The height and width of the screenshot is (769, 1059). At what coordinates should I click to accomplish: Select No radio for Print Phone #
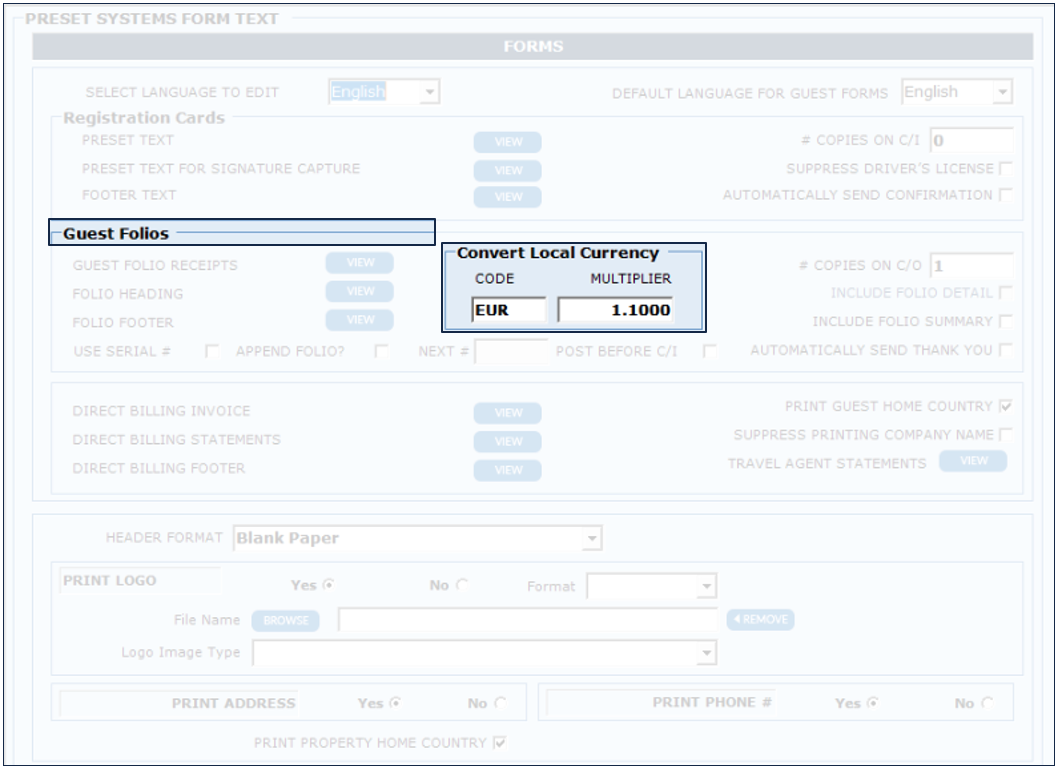coord(988,703)
